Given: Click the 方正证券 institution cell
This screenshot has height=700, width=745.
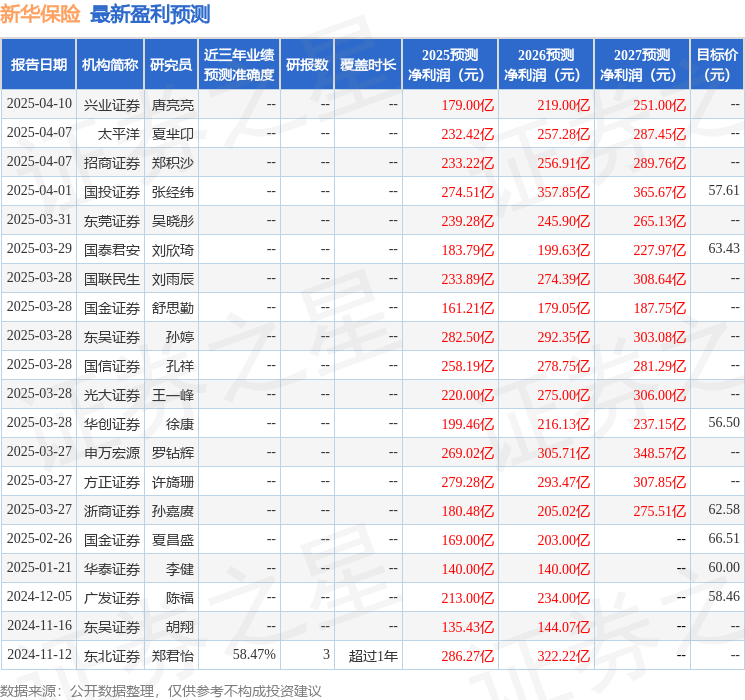Looking at the screenshot, I should point(112,482).
